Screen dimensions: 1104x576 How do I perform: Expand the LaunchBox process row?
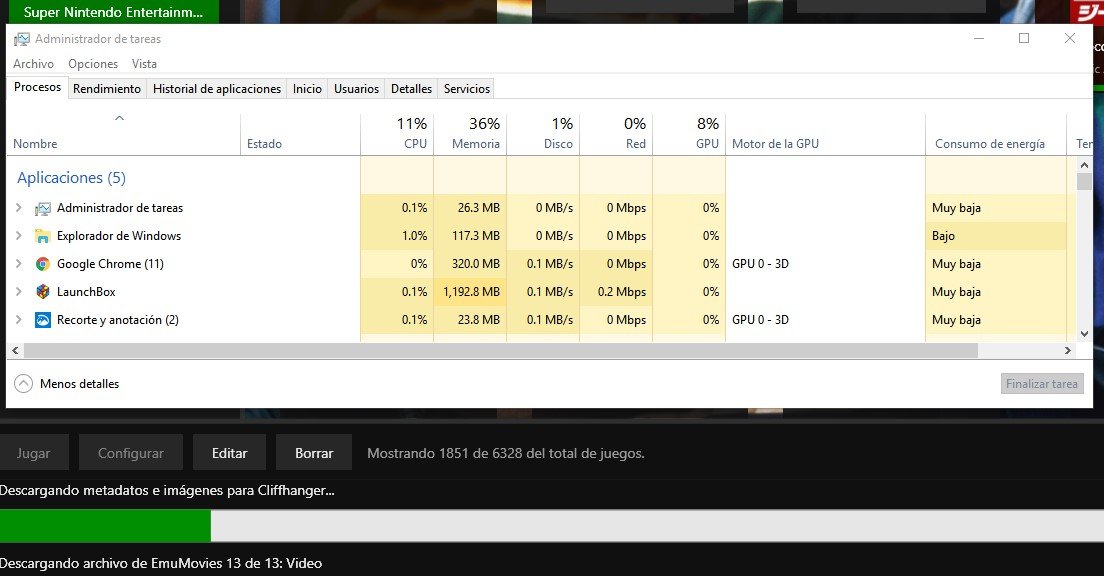[19, 292]
